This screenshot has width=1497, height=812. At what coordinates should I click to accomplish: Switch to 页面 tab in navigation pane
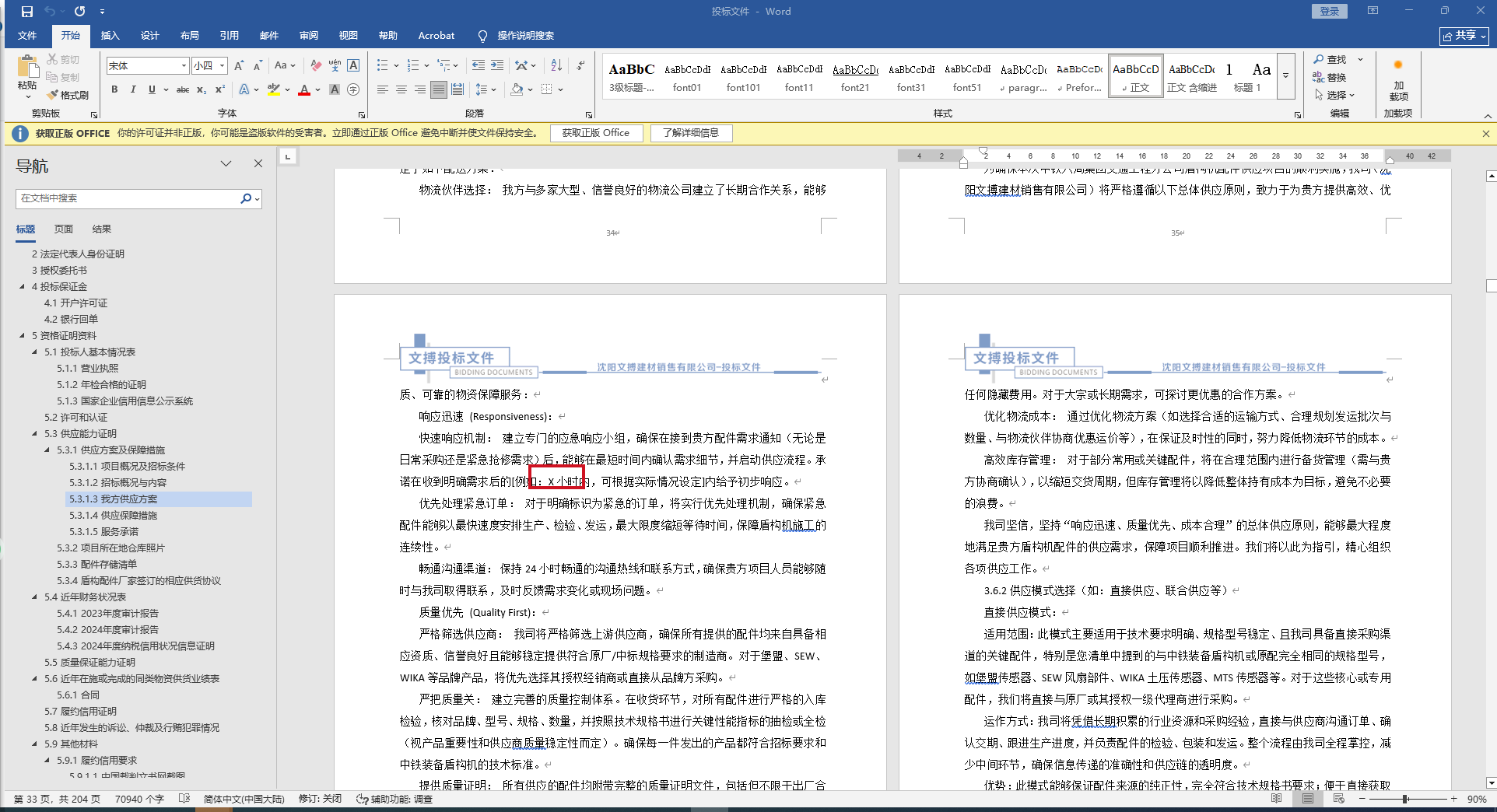point(64,229)
